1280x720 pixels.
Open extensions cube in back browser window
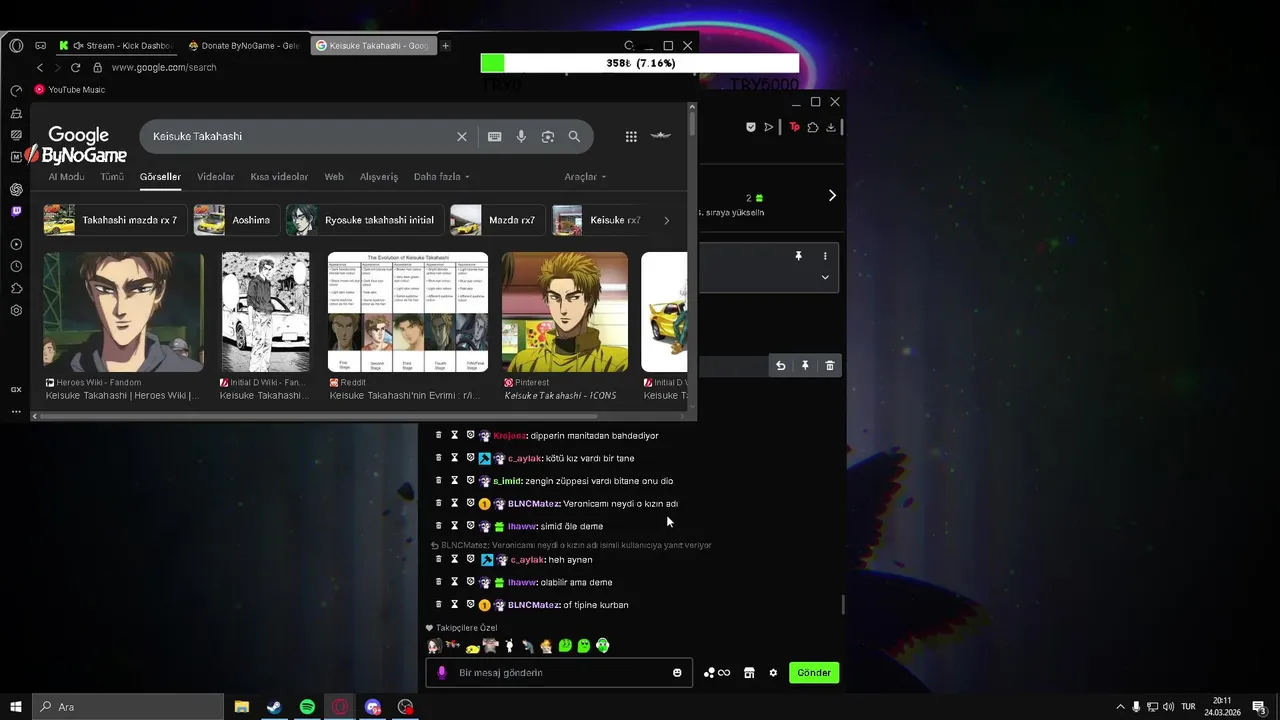(x=813, y=127)
